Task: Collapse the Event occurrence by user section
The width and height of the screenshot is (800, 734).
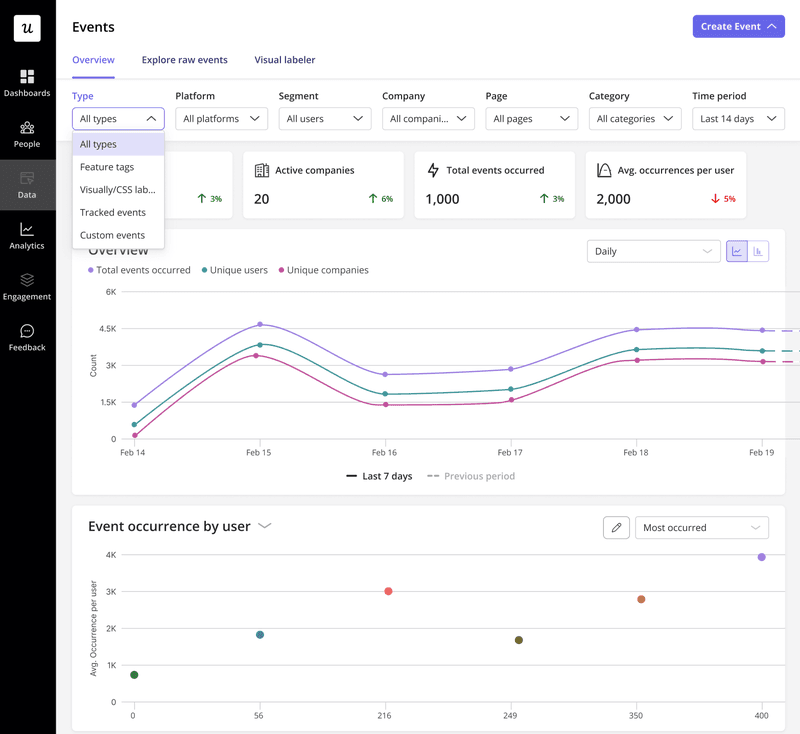Action: click(263, 524)
